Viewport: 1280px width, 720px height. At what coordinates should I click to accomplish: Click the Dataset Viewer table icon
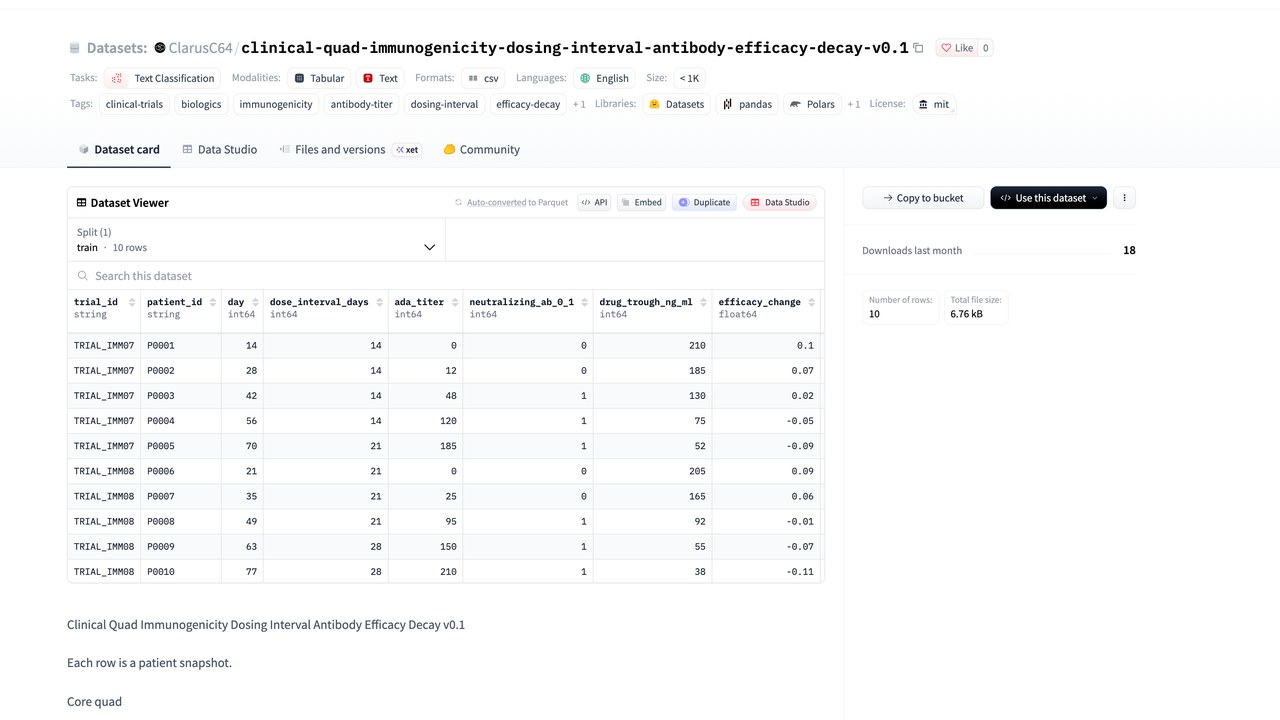point(81,203)
